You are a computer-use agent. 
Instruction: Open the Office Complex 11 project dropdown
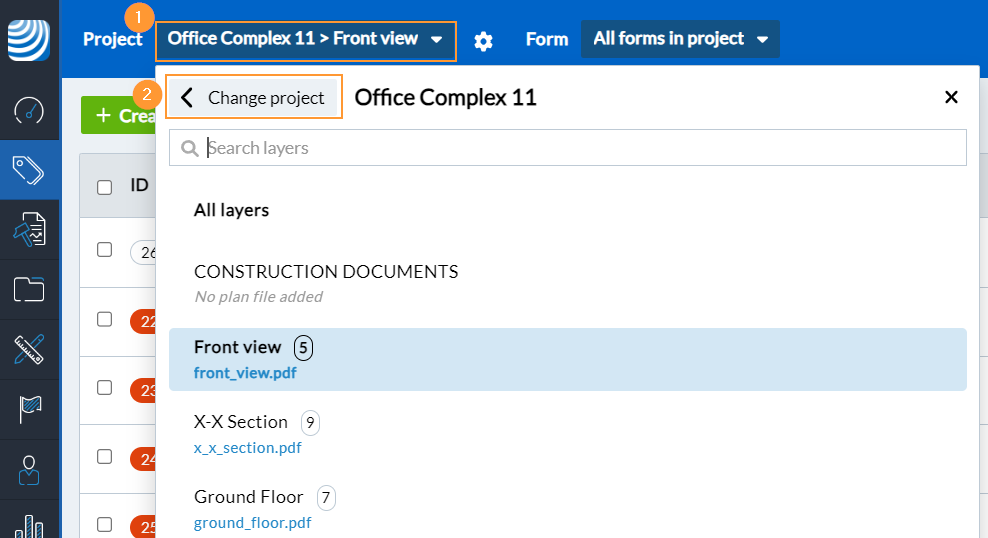tap(305, 40)
